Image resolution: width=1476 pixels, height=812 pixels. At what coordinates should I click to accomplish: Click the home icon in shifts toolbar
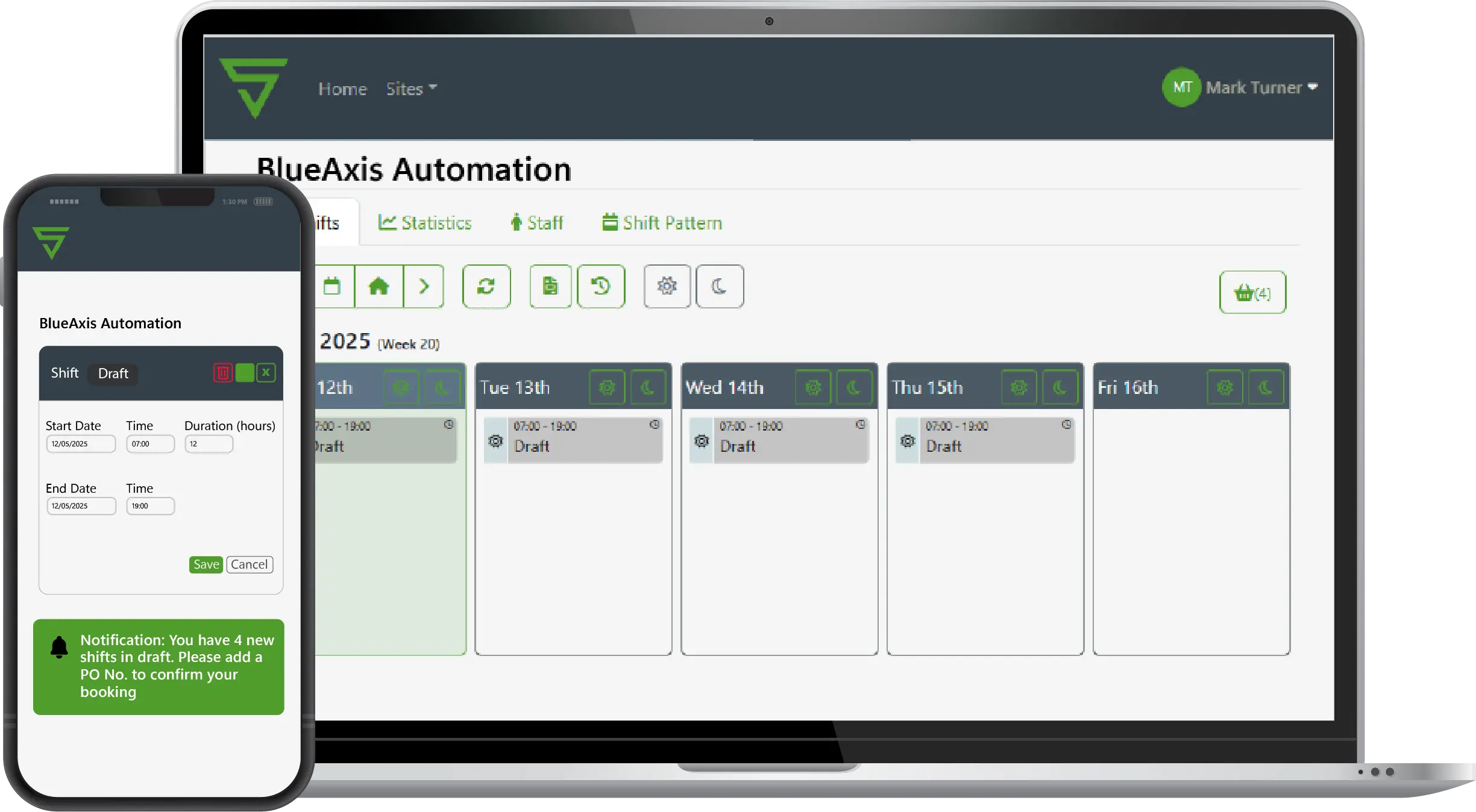(378, 286)
